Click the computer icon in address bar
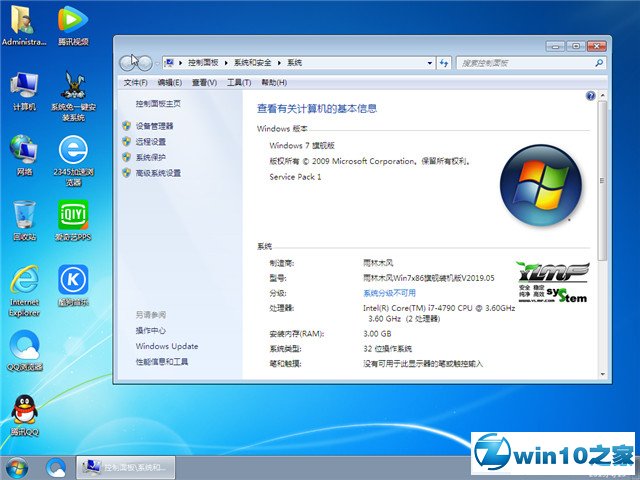 [169, 63]
